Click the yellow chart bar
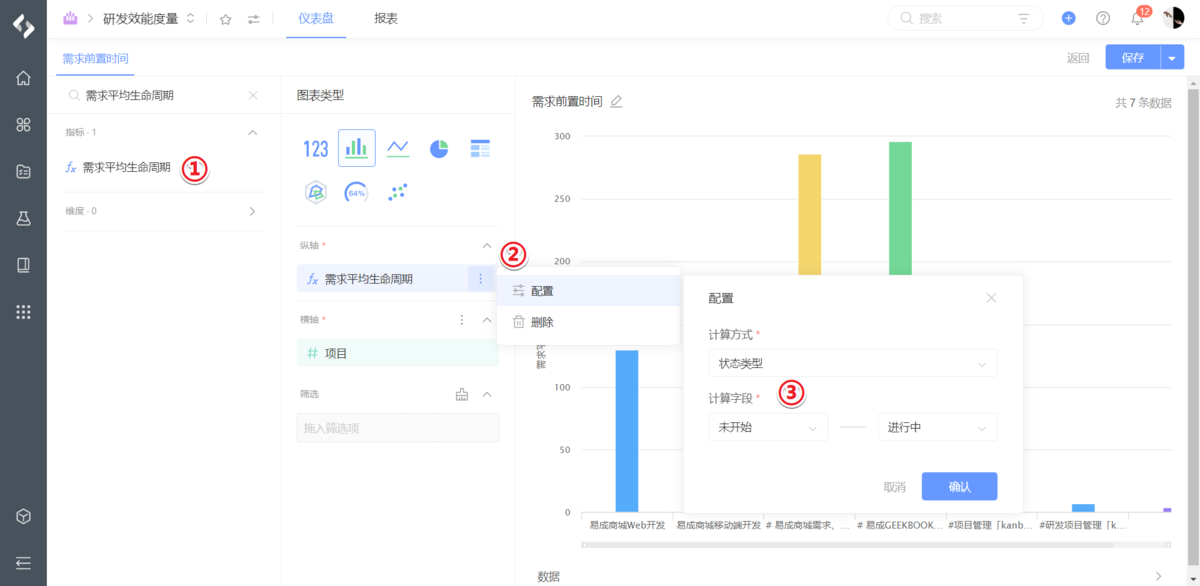Viewport: 1200px width, 586px height. pos(809,214)
